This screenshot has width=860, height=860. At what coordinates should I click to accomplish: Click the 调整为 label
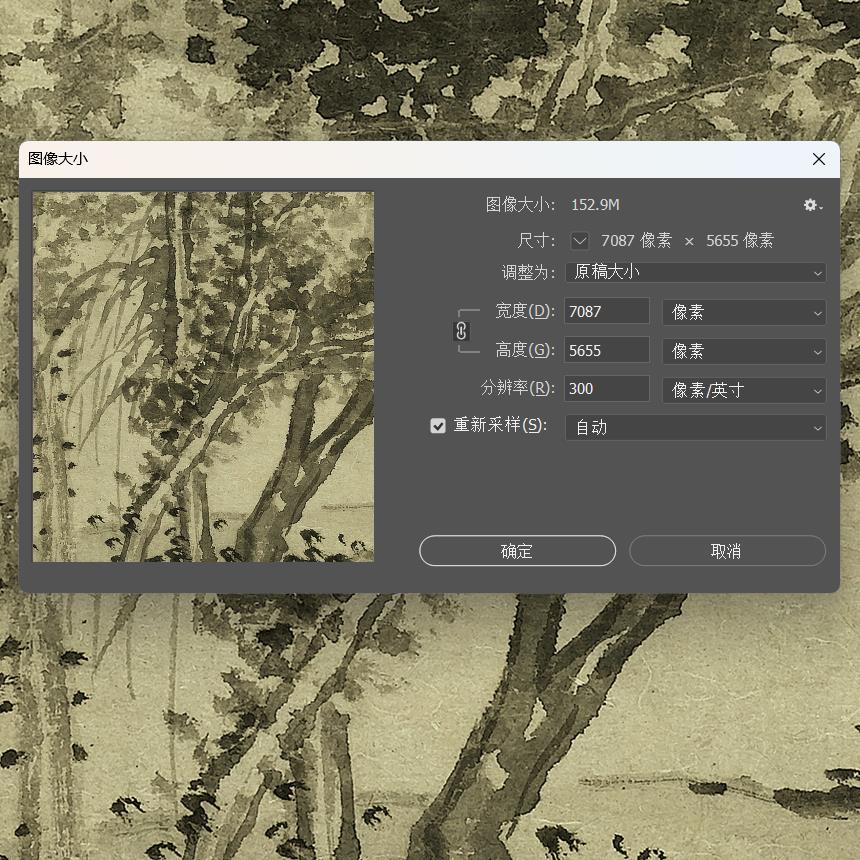tap(528, 273)
